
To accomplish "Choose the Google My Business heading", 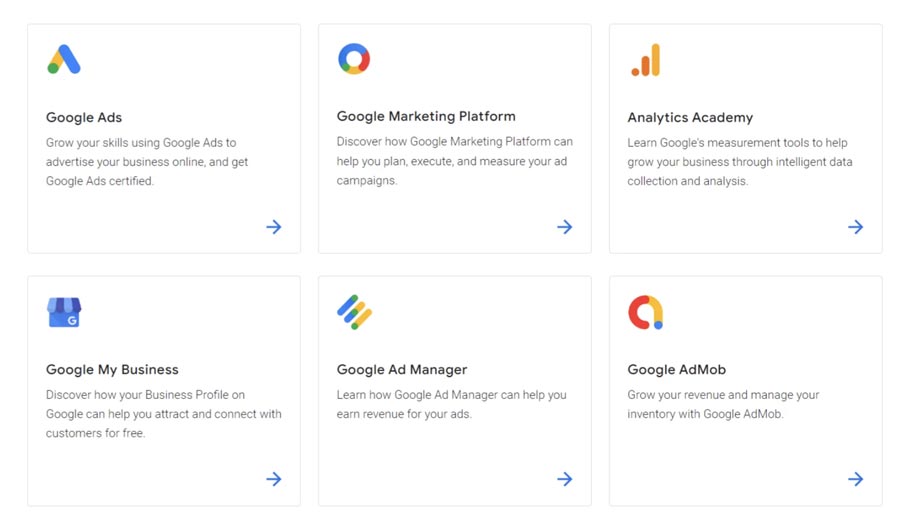I will click(x=112, y=369).
